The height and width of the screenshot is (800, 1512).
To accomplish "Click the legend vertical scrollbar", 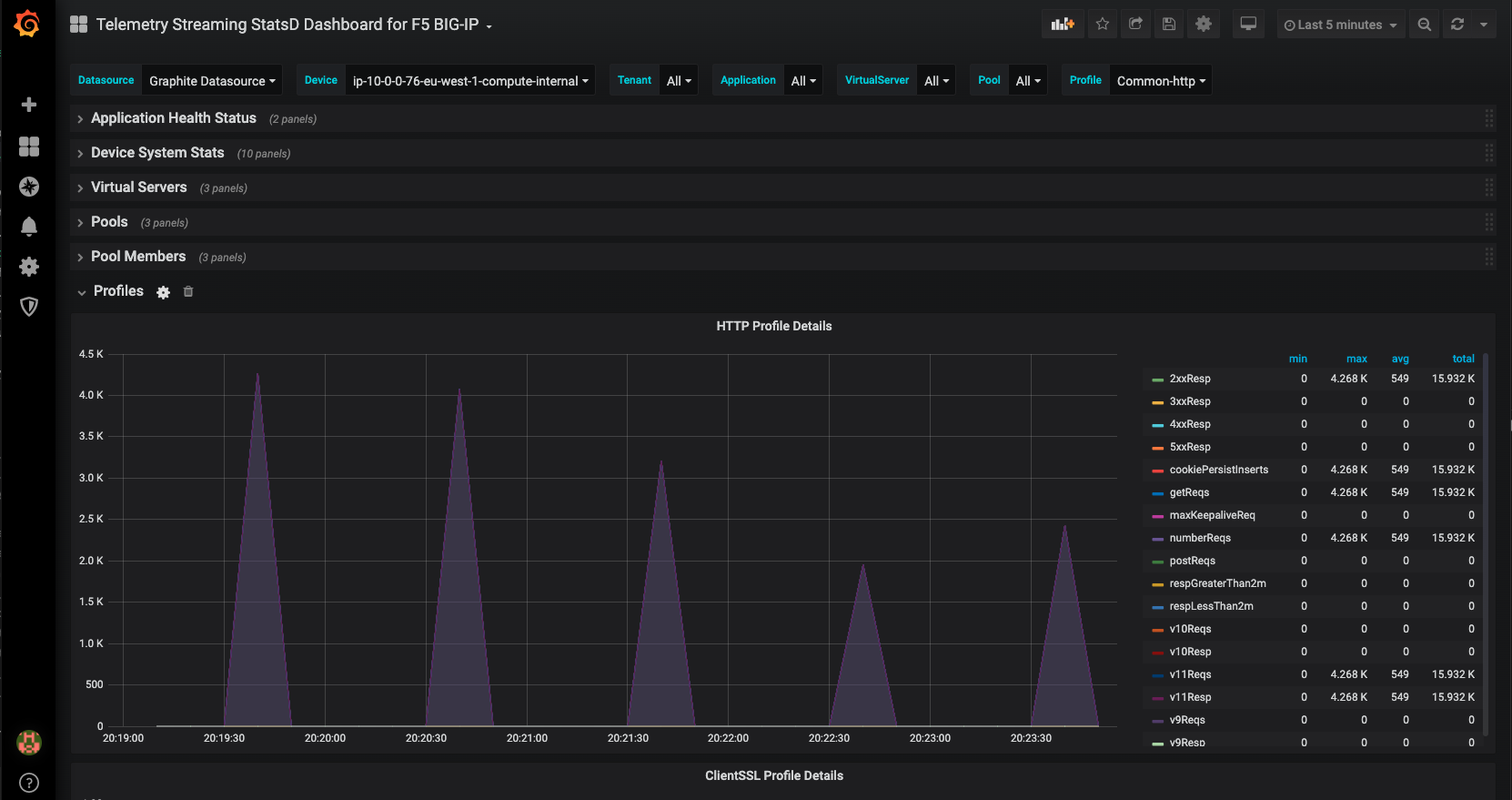I will tap(1486, 544).
